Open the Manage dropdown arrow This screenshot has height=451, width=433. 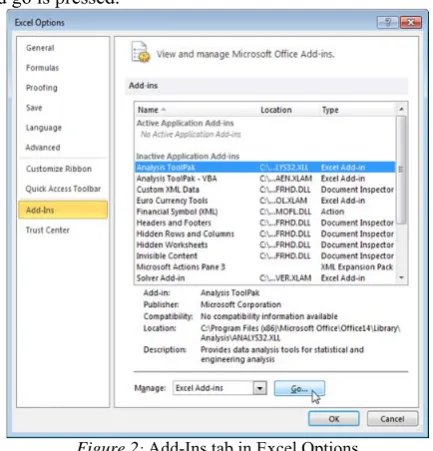pyautogui.click(x=260, y=388)
